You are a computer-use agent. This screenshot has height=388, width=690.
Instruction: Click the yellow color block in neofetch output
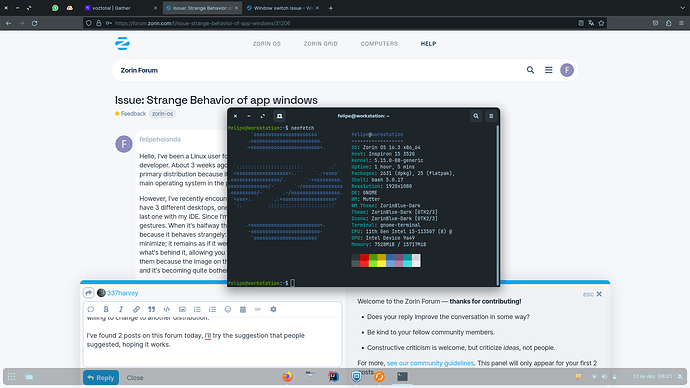coord(382,260)
